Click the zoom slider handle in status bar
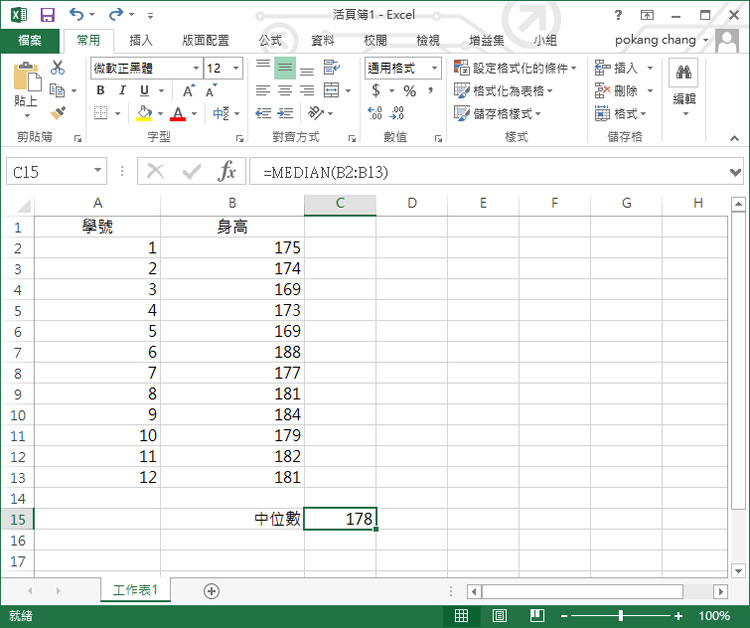Screen dimensions: 750x628 point(621,616)
